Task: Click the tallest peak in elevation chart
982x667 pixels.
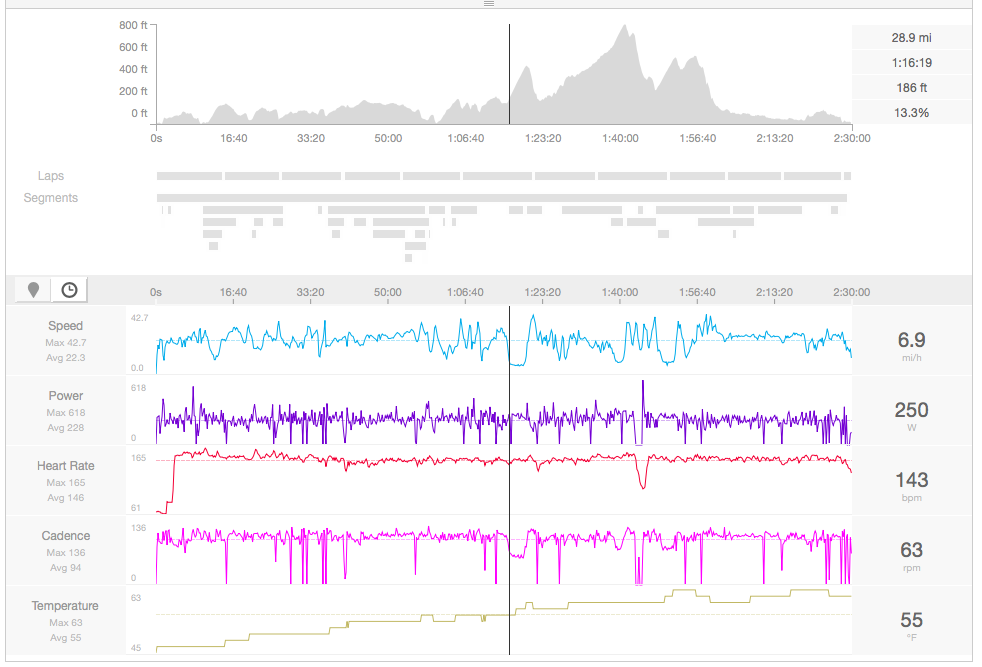Action: pyautogui.click(x=625, y=30)
